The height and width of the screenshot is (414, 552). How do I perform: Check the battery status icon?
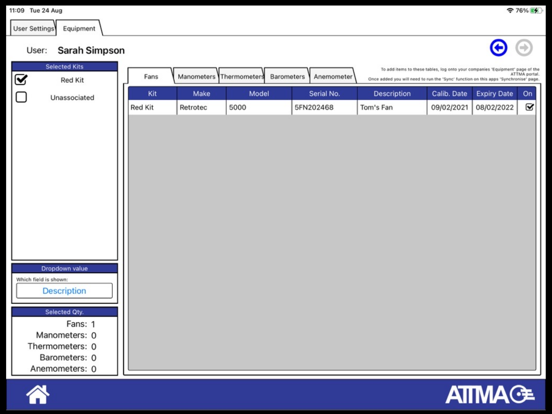pos(537,11)
